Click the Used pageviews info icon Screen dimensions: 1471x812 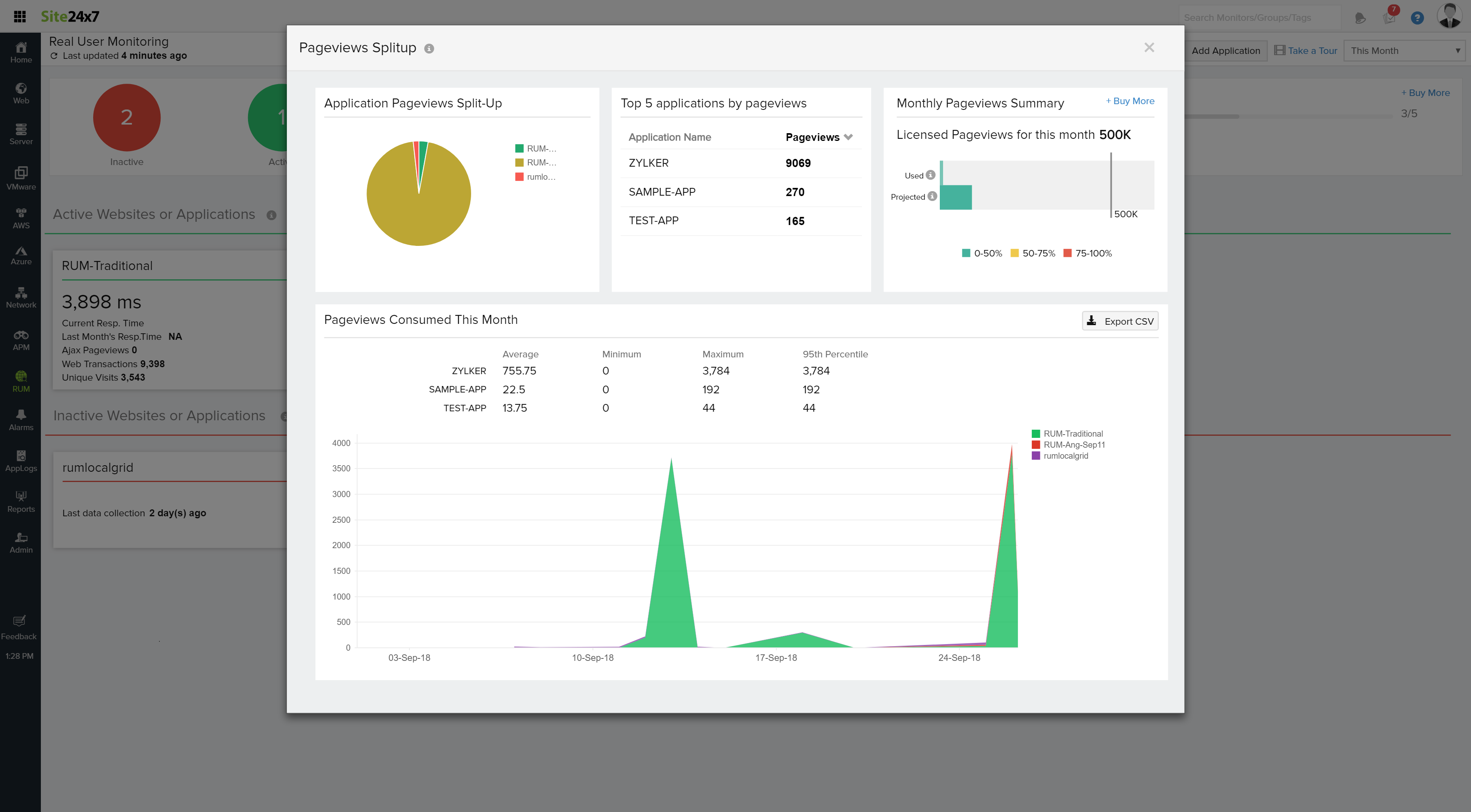click(930, 174)
